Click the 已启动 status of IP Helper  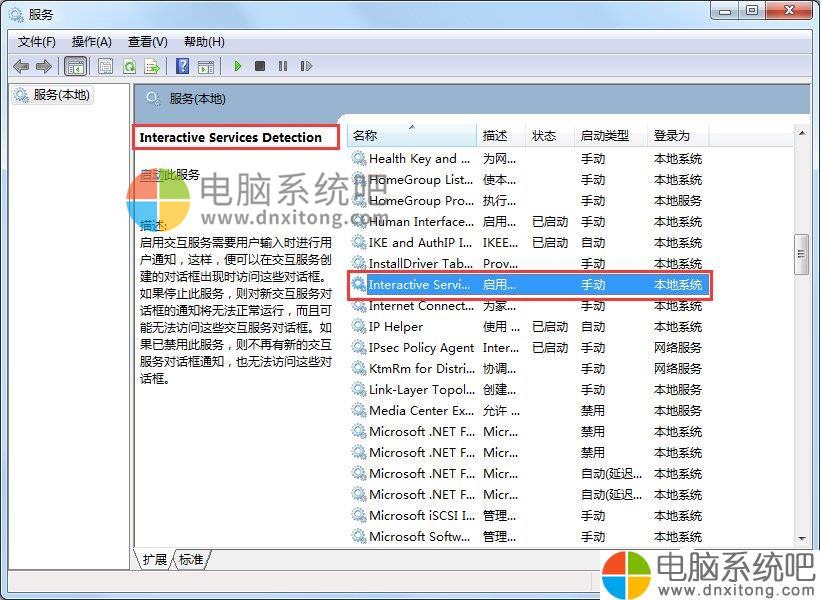tap(550, 326)
